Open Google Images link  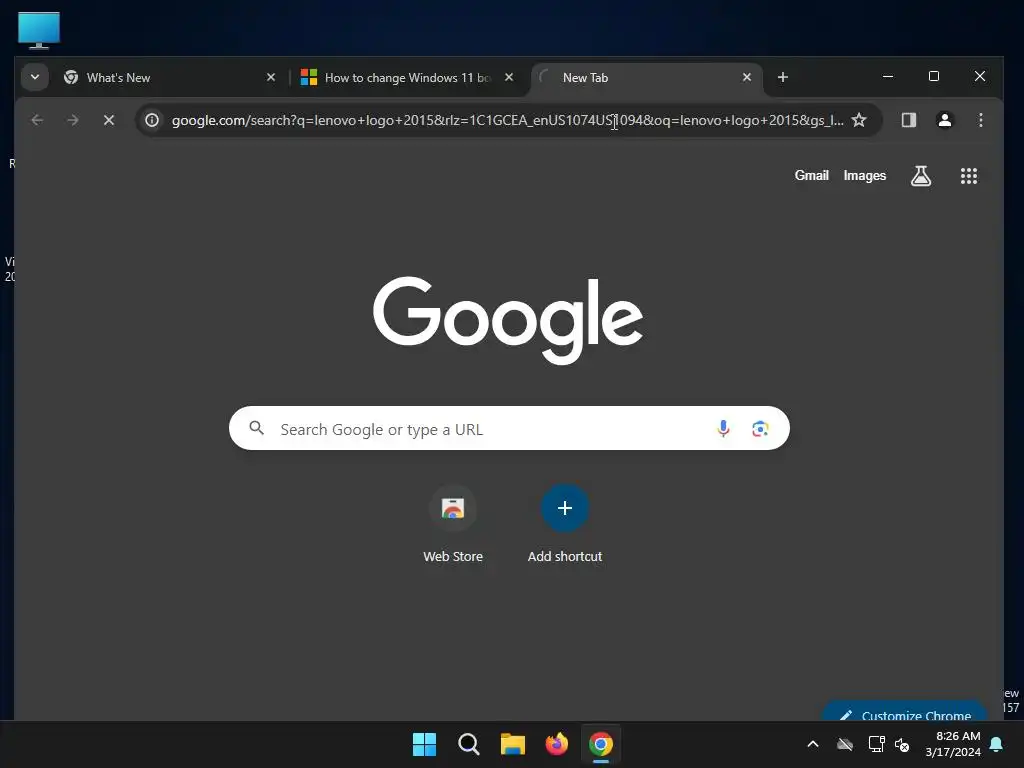[x=864, y=175]
